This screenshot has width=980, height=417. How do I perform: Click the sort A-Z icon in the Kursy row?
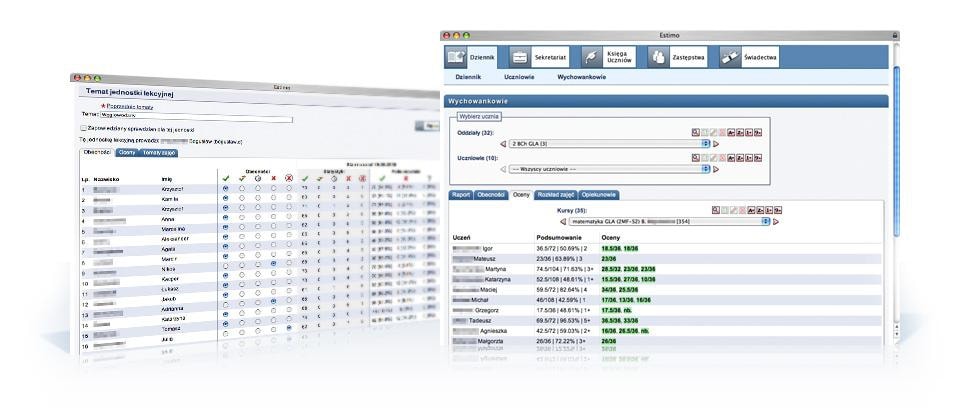(752, 211)
